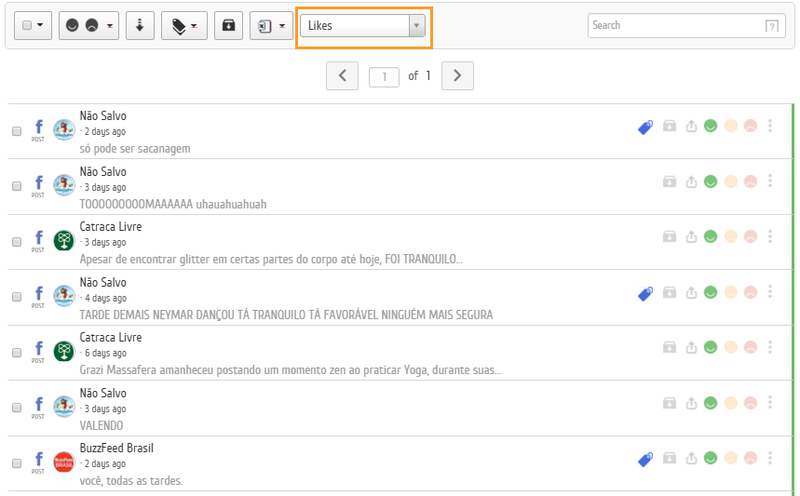Open the Likes sort dropdown
800x496 pixels.
[x=365, y=26]
